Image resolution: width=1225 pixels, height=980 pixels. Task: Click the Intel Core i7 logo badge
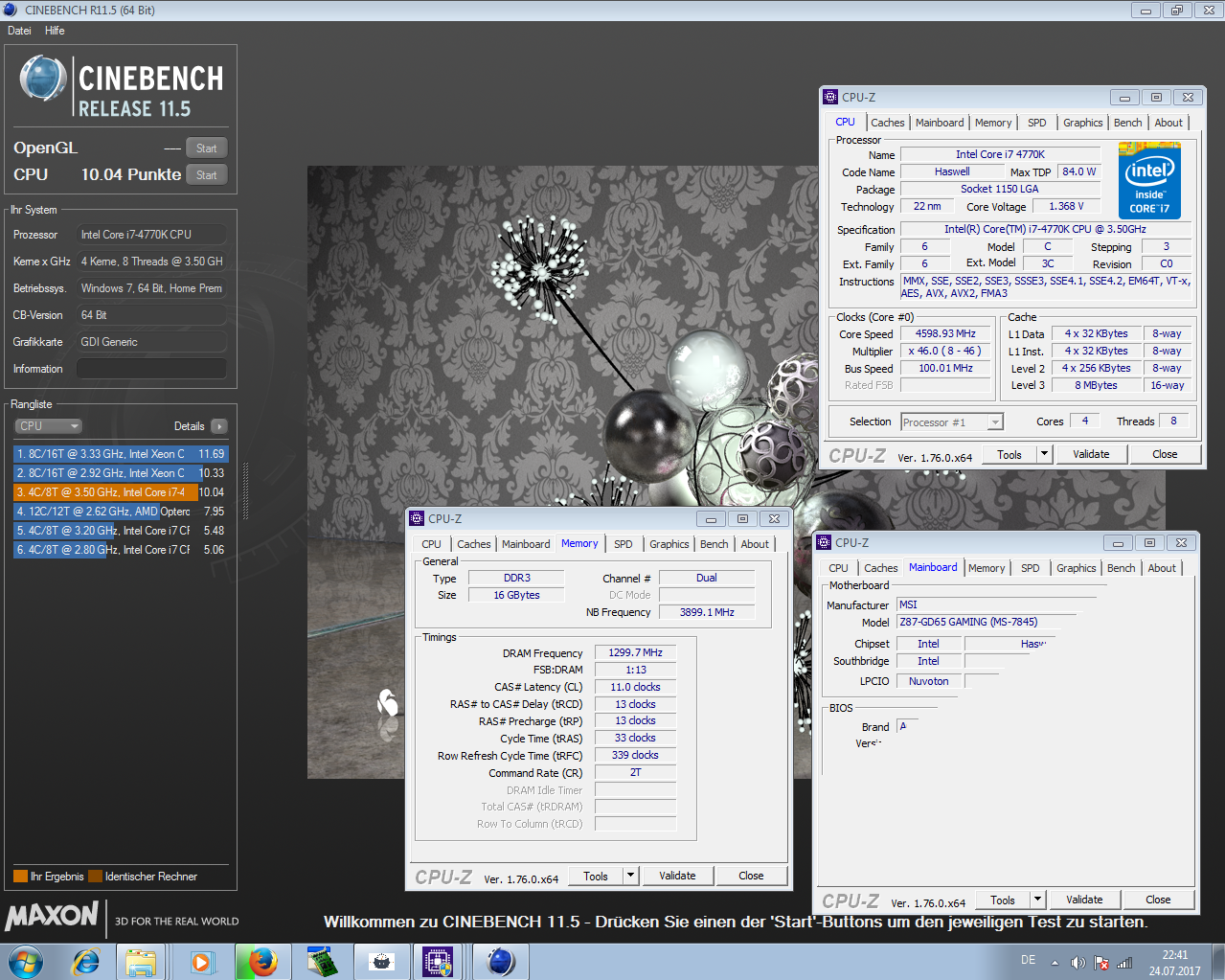click(x=1149, y=180)
